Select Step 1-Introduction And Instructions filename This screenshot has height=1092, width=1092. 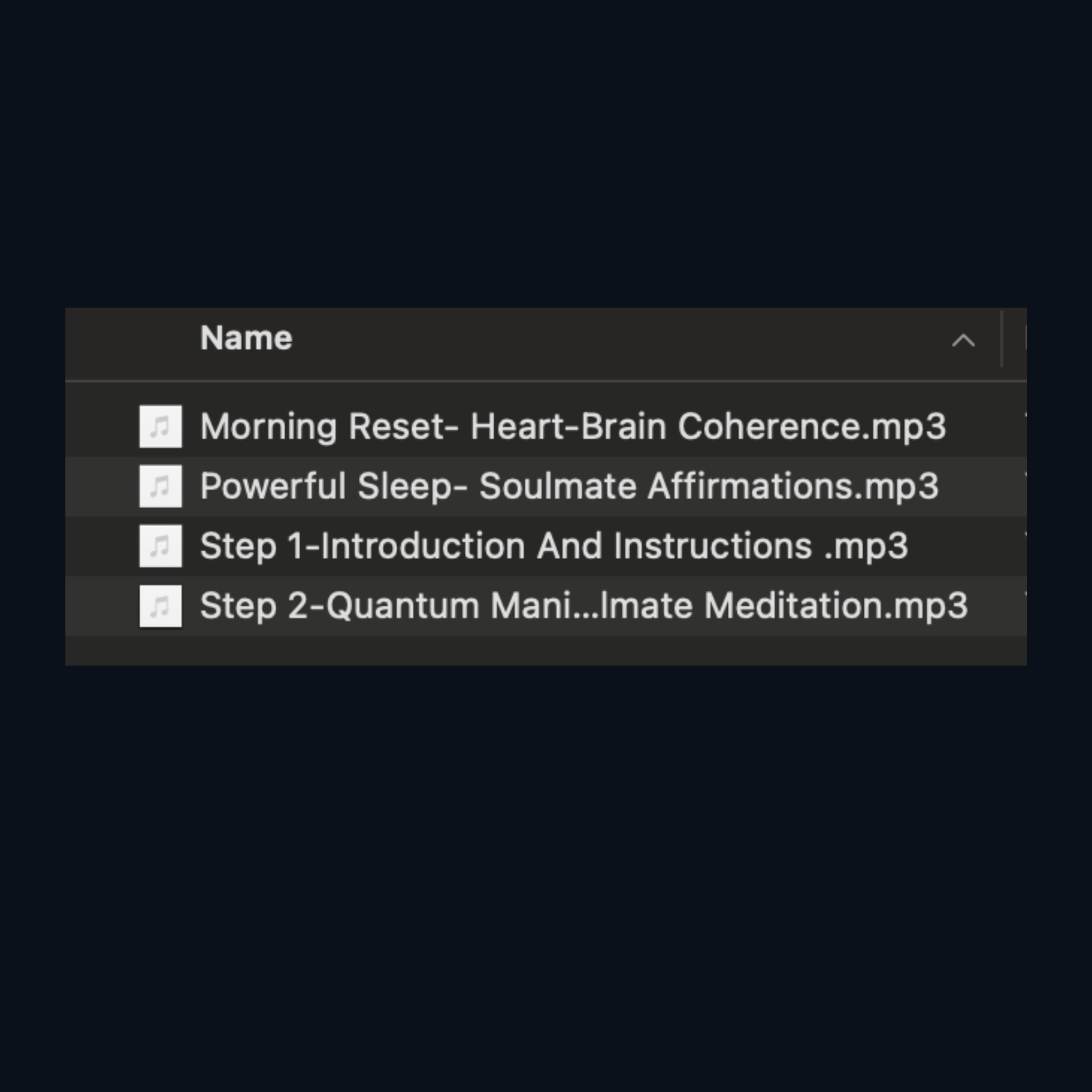[554, 546]
